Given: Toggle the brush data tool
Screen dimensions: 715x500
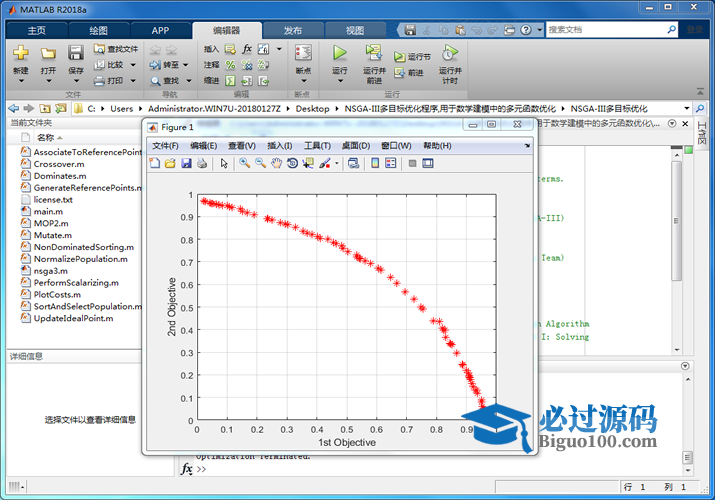Looking at the screenshot, I should 325,163.
